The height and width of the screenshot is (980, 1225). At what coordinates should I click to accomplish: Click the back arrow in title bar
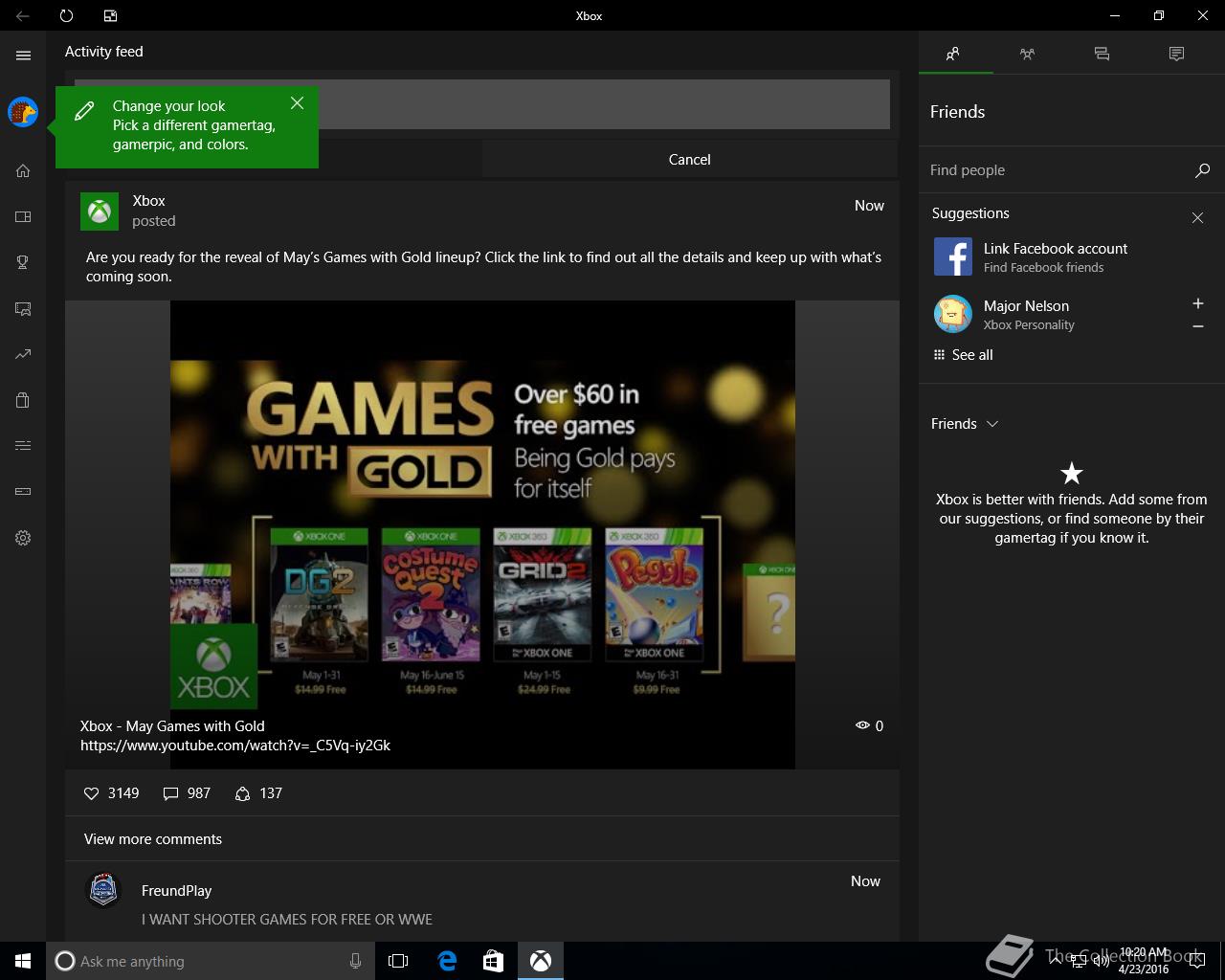(22, 15)
